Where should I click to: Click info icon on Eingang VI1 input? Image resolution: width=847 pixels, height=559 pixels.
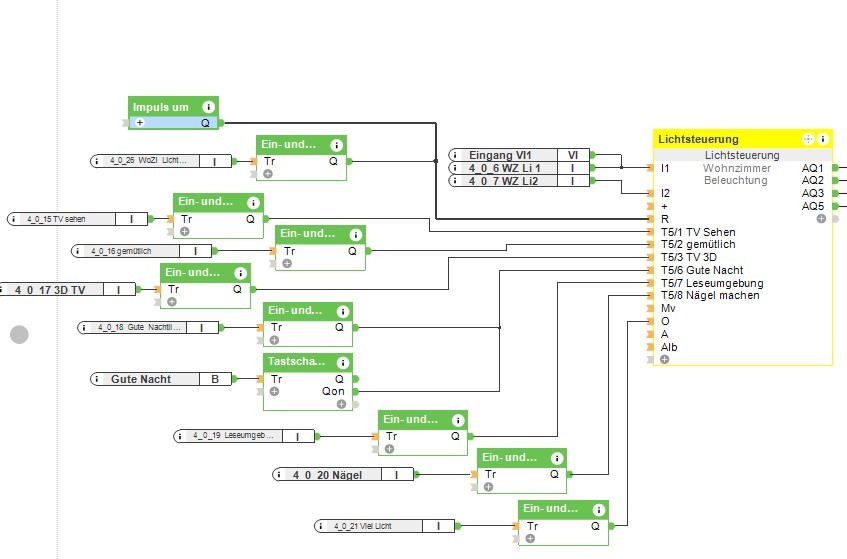(455, 155)
